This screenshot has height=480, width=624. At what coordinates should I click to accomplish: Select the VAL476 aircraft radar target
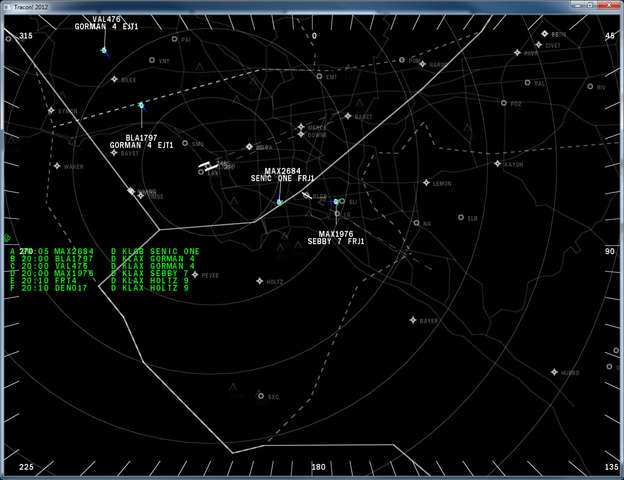(104, 51)
